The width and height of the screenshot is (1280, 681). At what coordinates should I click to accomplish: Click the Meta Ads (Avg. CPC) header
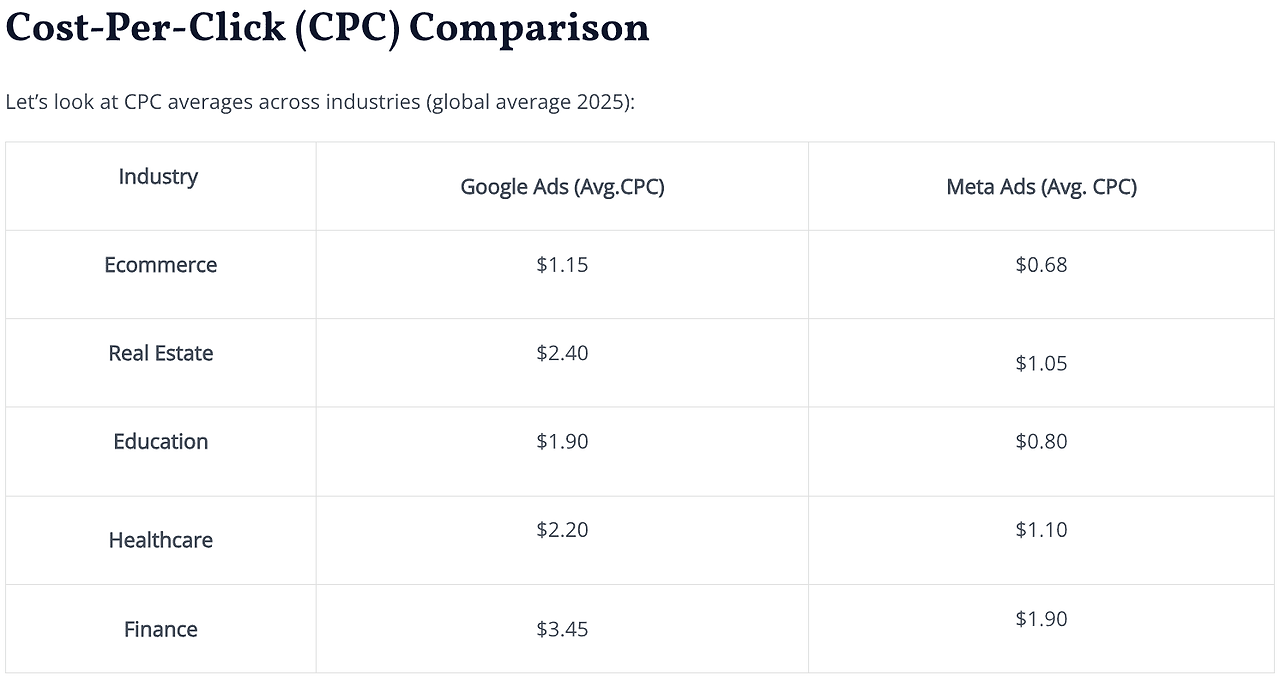[x=1041, y=187]
